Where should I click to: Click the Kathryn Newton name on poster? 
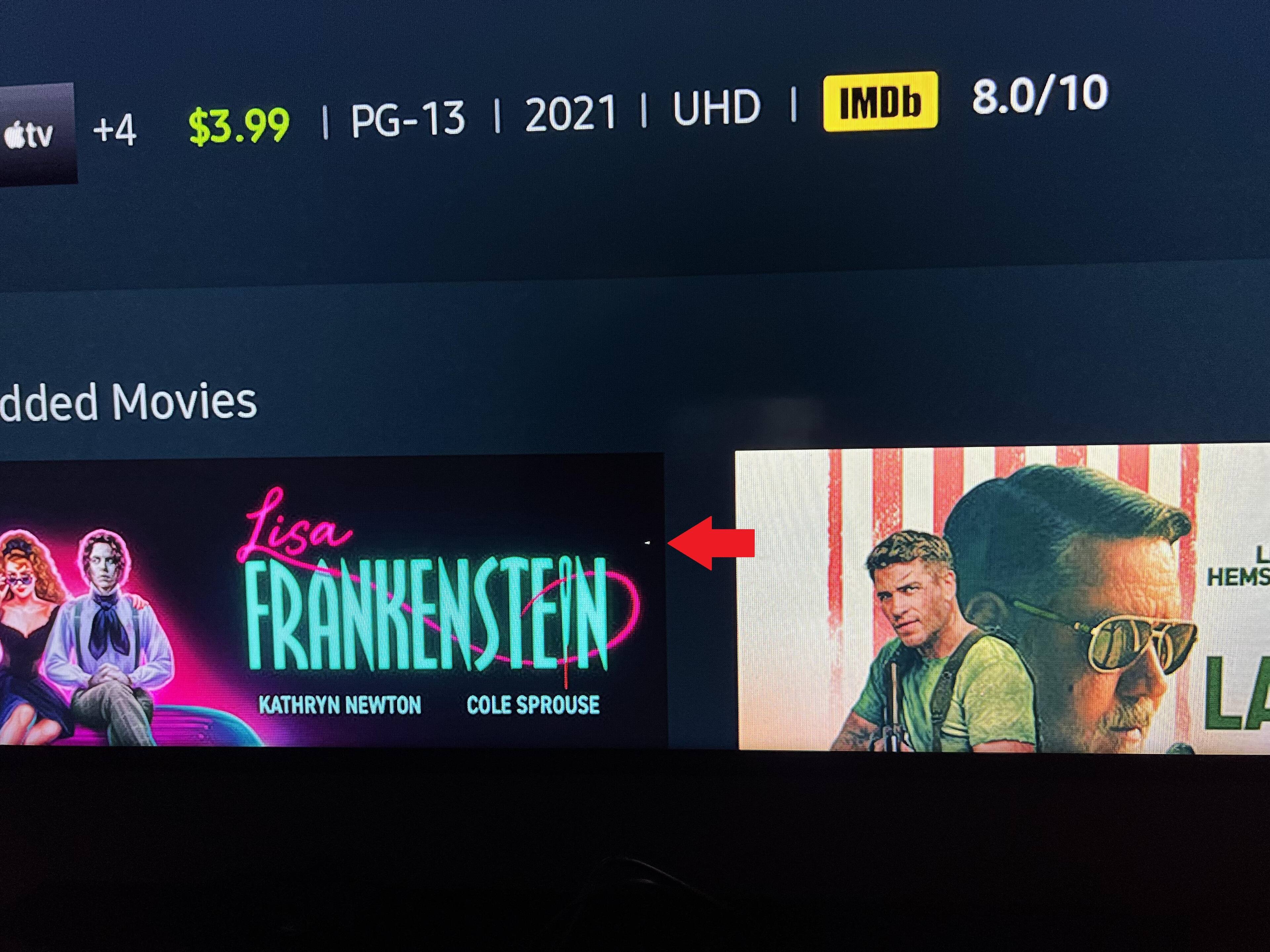[340, 705]
